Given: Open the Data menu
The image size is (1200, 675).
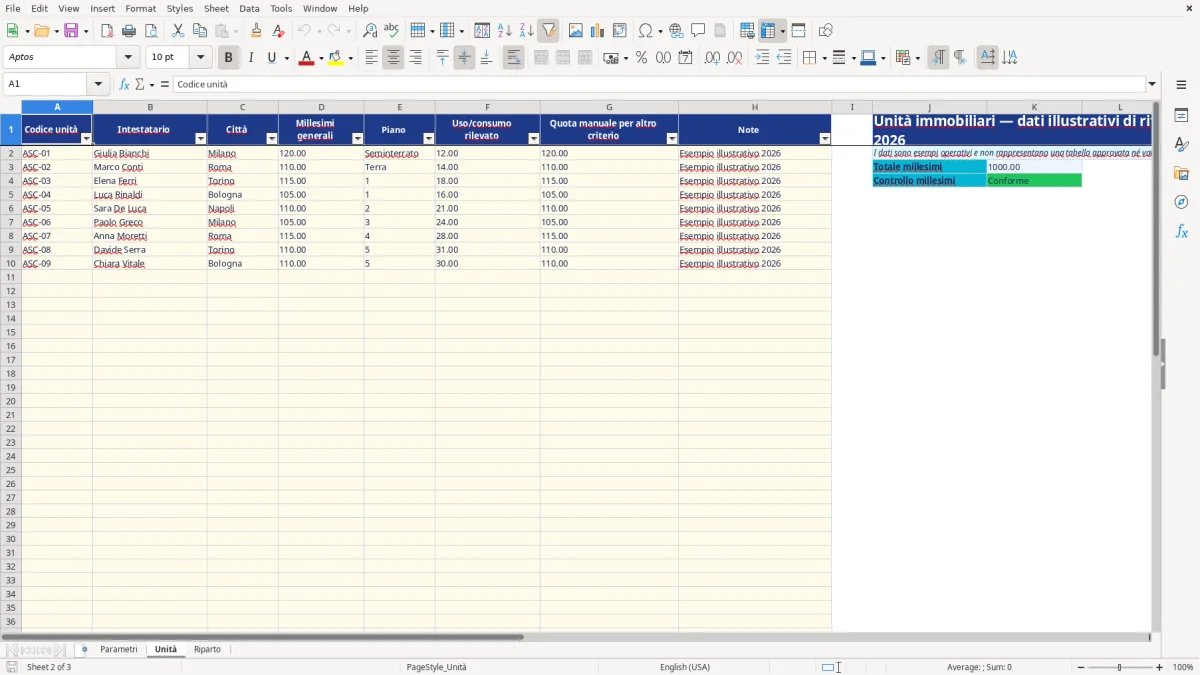Looking at the screenshot, I should point(249,8).
